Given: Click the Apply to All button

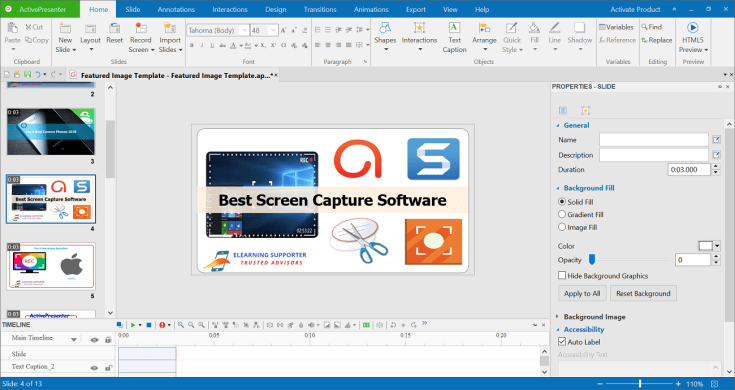Looking at the screenshot, I should tap(582, 293).
